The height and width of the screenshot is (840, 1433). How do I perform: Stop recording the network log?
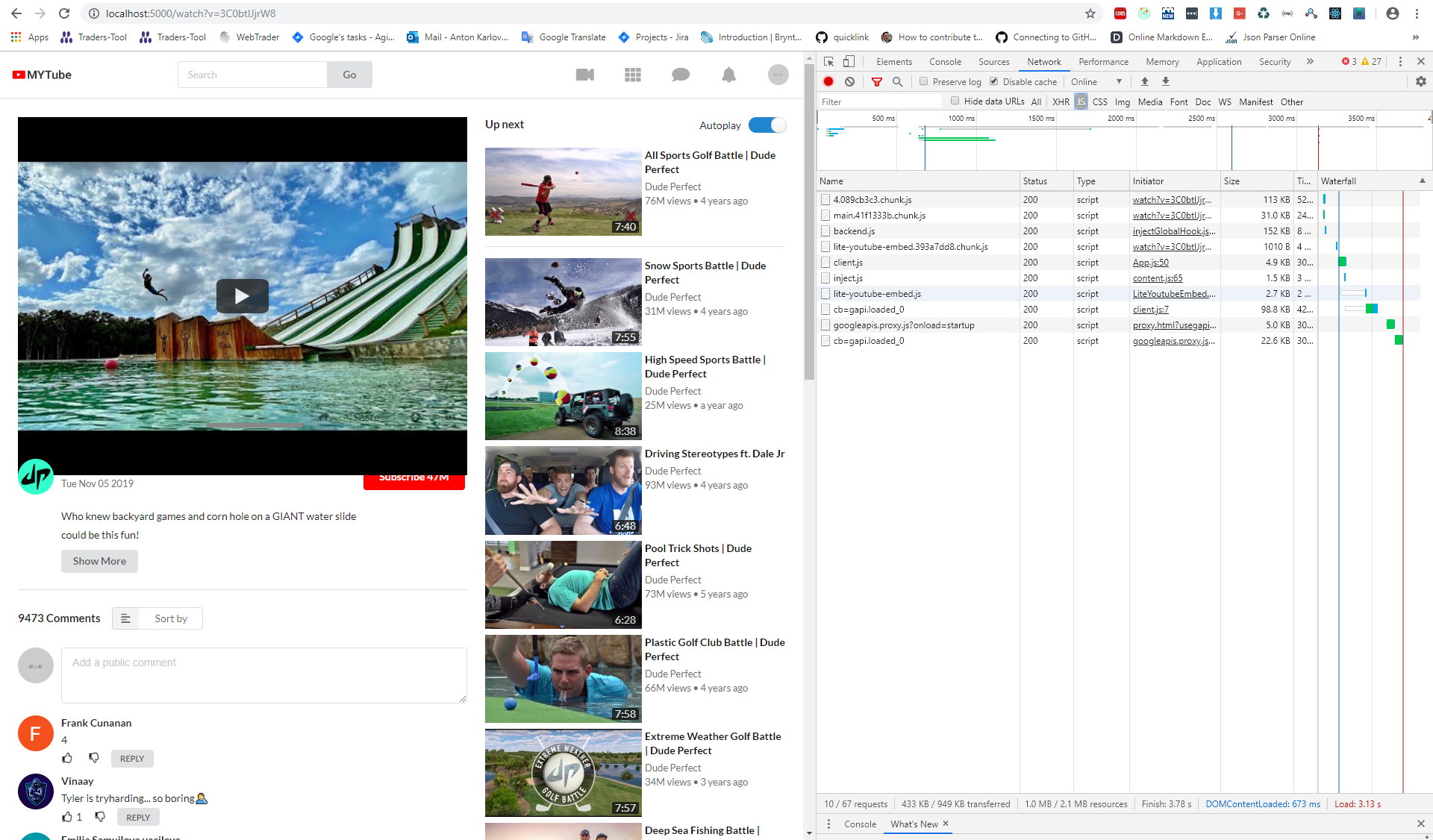[x=828, y=81]
